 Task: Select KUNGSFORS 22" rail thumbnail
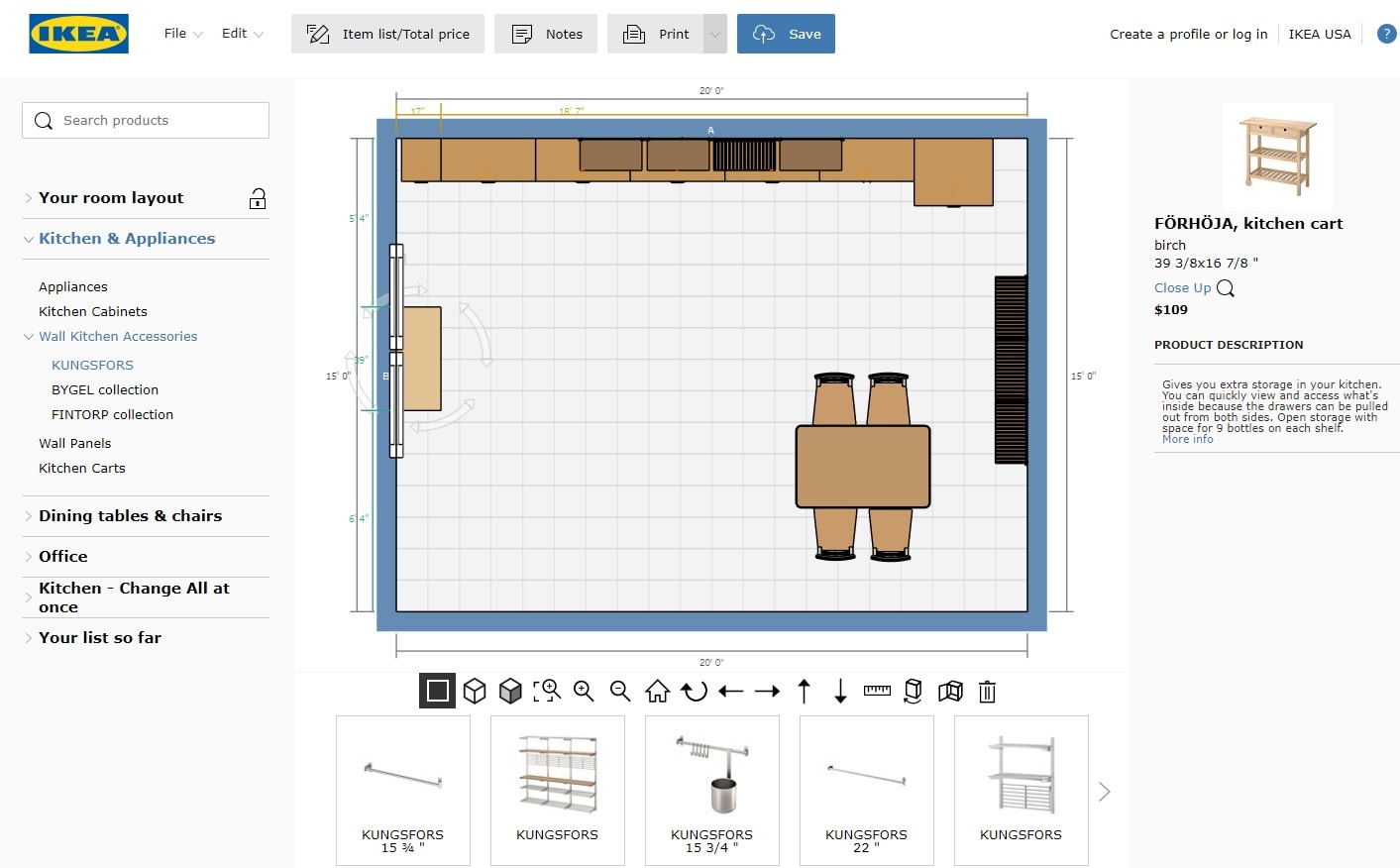[x=867, y=791]
